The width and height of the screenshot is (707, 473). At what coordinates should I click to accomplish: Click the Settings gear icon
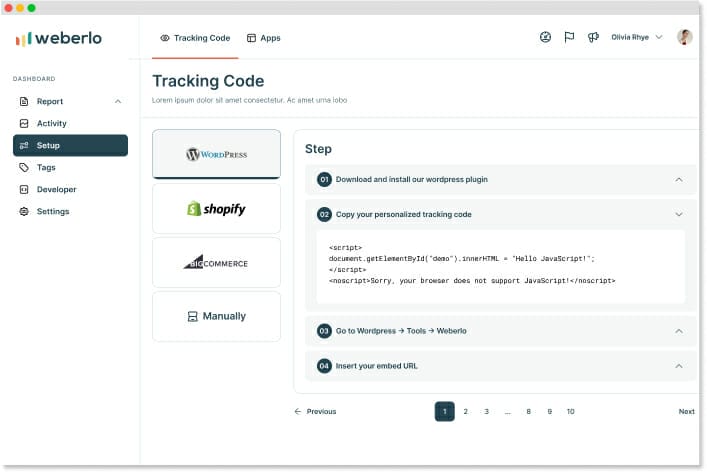point(24,211)
